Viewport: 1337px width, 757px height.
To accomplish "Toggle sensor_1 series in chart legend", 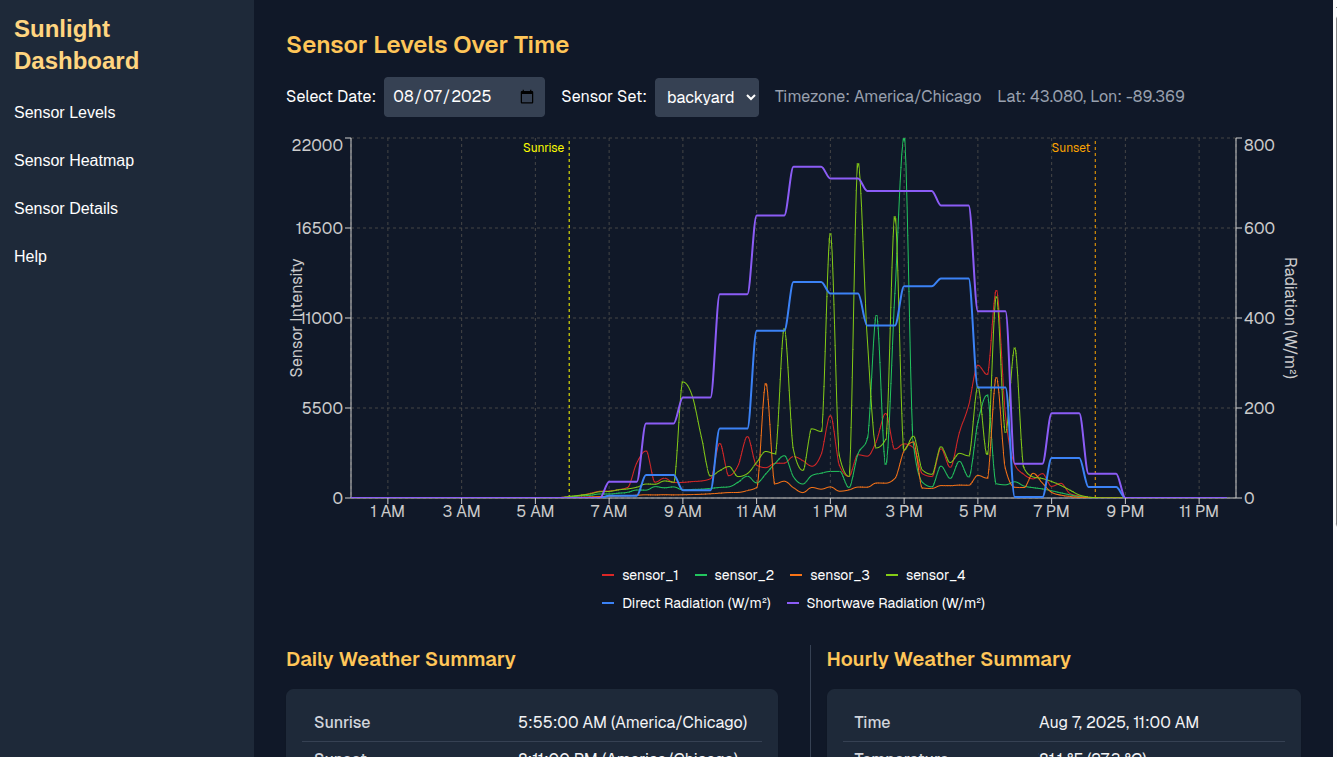I will pos(640,576).
